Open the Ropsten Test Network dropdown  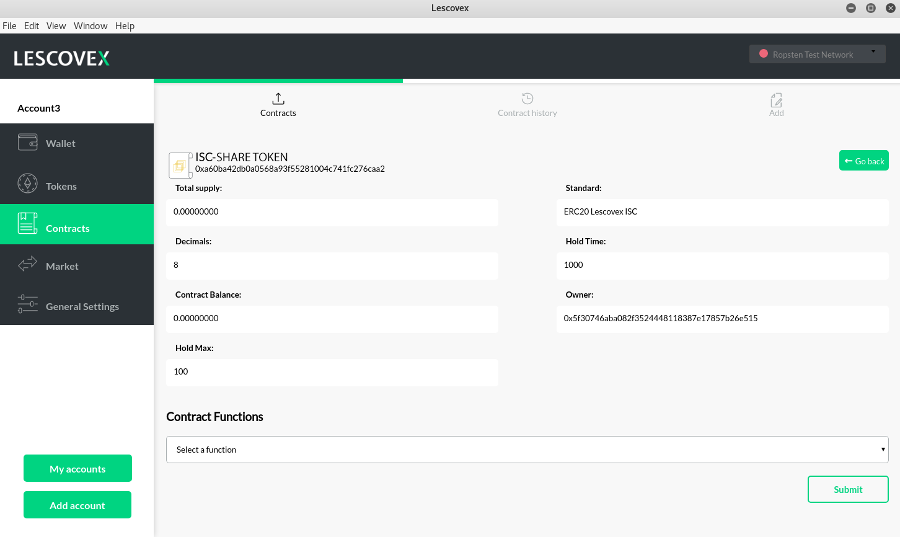click(x=817, y=54)
